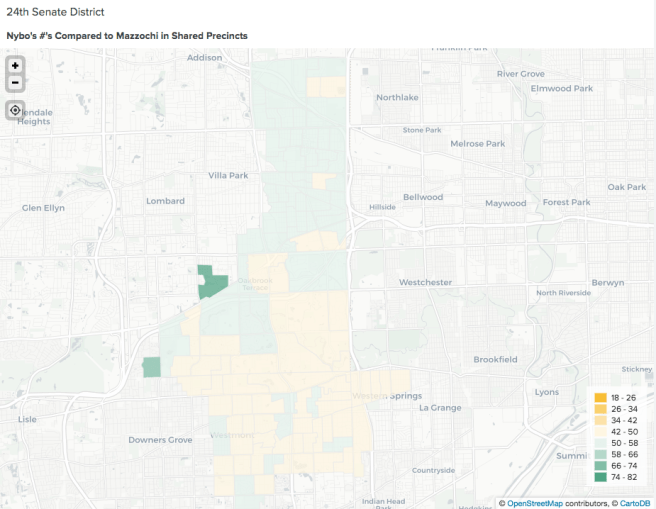This screenshot has width=656, height=509.
Task: Click the River Grove map label
Action: click(x=521, y=74)
